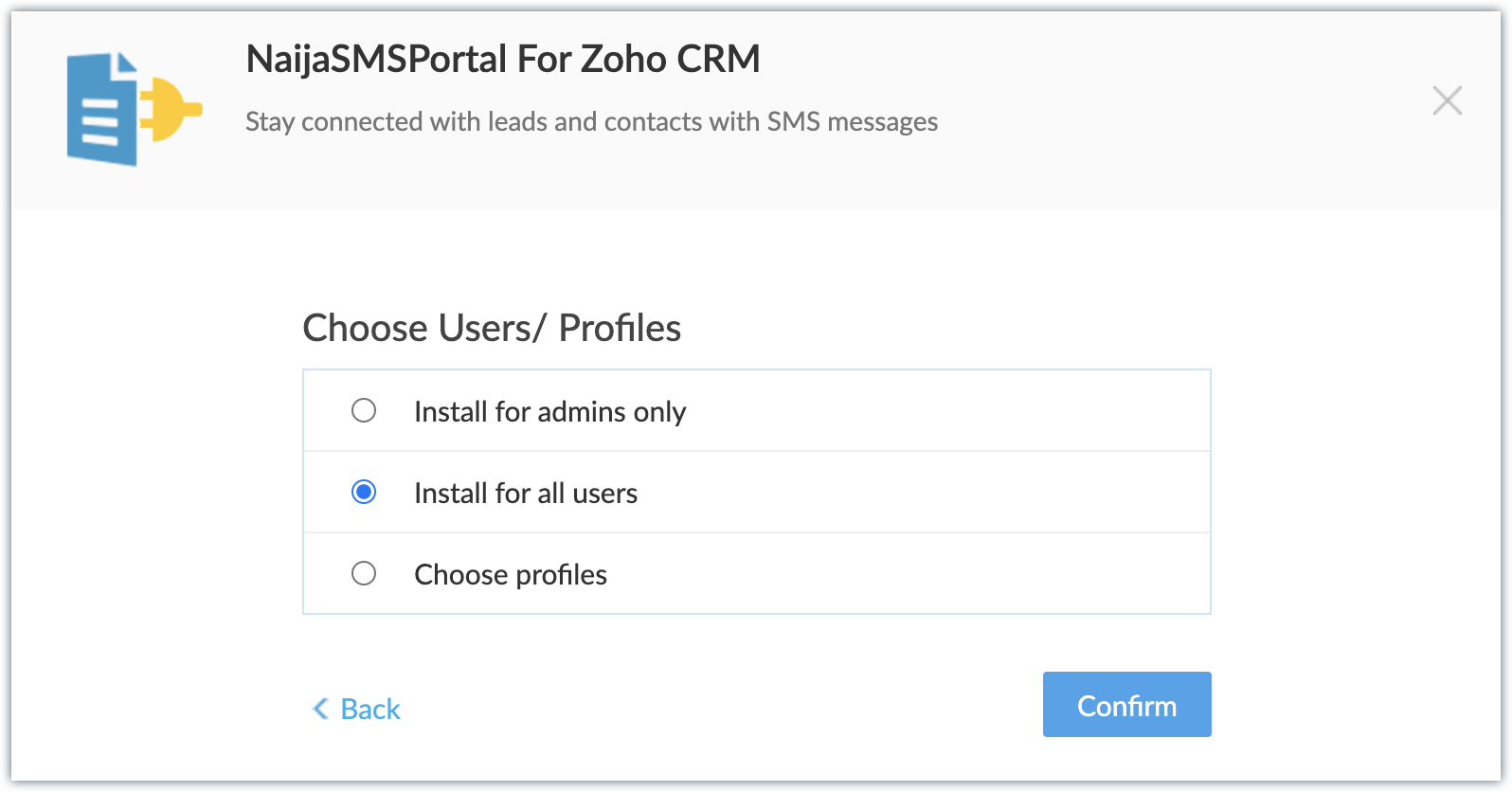Click the "Install for all users" label
This screenshot has height=792, width=1512.
[x=526, y=494]
